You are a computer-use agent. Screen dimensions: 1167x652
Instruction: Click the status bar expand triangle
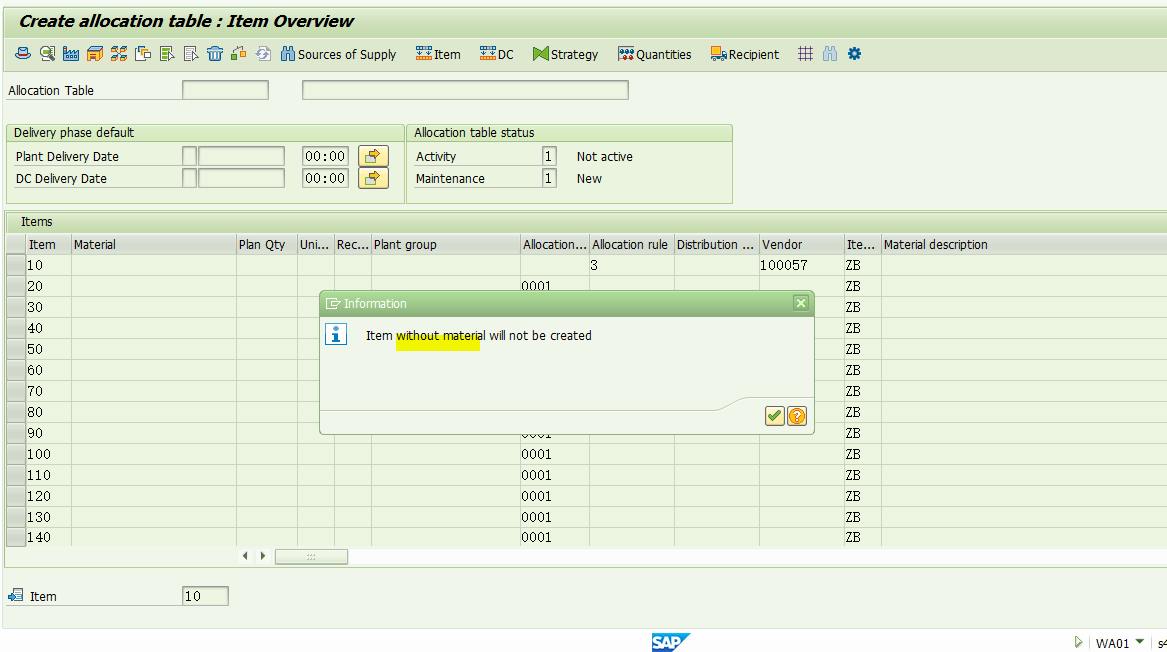(x=1078, y=642)
